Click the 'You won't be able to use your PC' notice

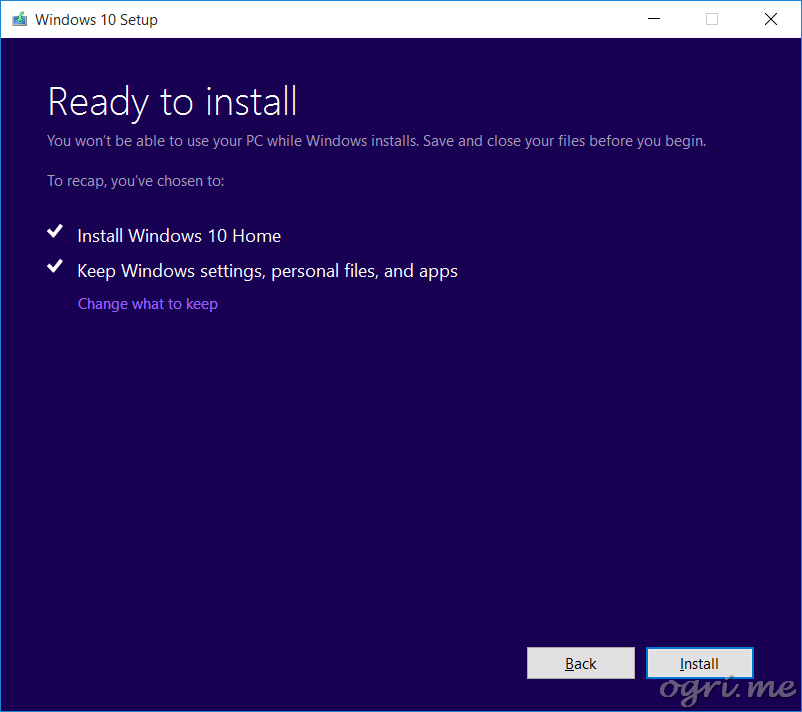click(x=376, y=141)
